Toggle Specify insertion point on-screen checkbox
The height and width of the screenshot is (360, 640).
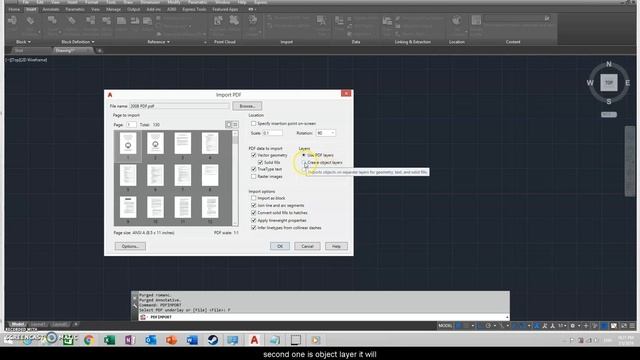[x=253, y=123]
